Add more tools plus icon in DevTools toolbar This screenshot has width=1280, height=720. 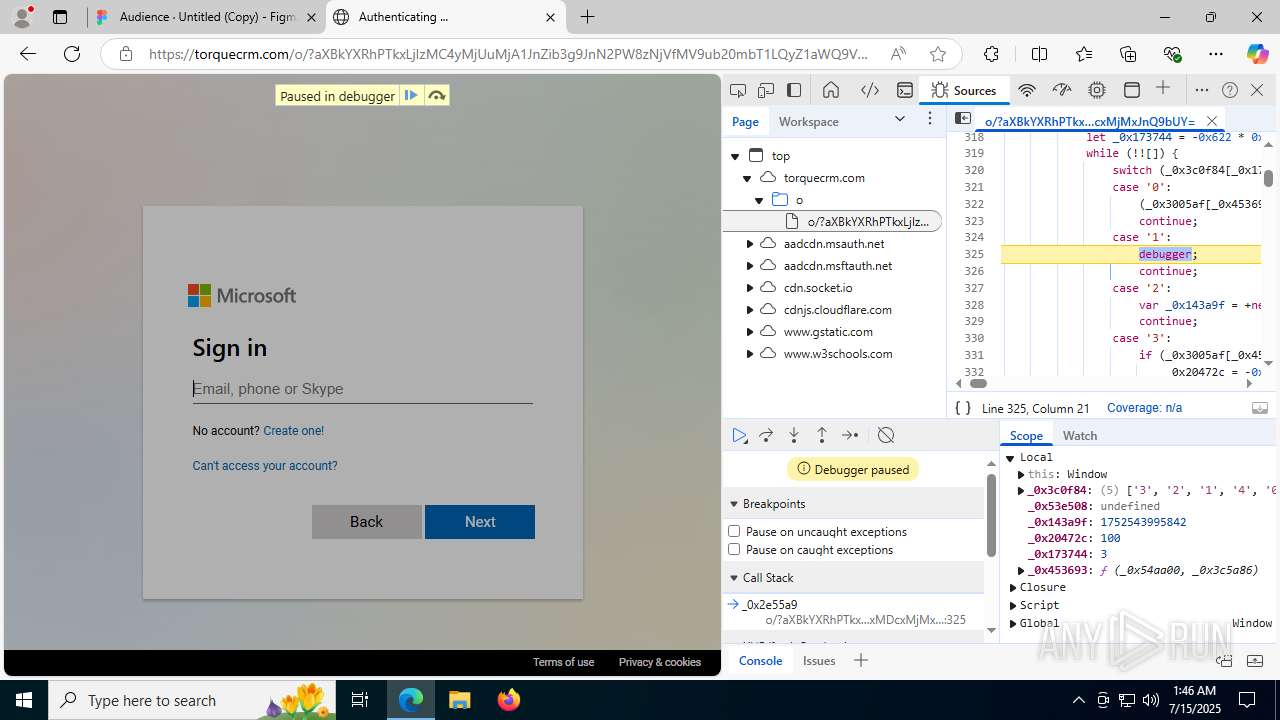pos(1163,89)
